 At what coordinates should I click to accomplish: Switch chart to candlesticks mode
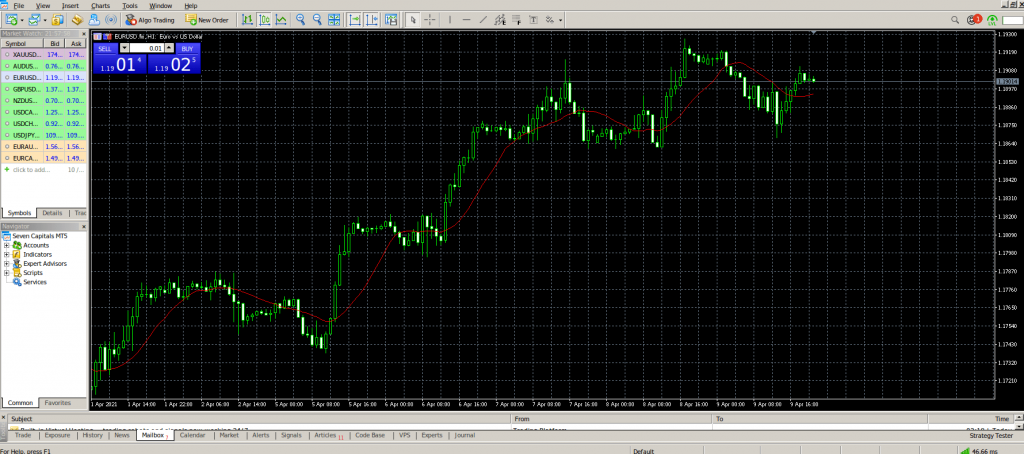[x=264, y=20]
